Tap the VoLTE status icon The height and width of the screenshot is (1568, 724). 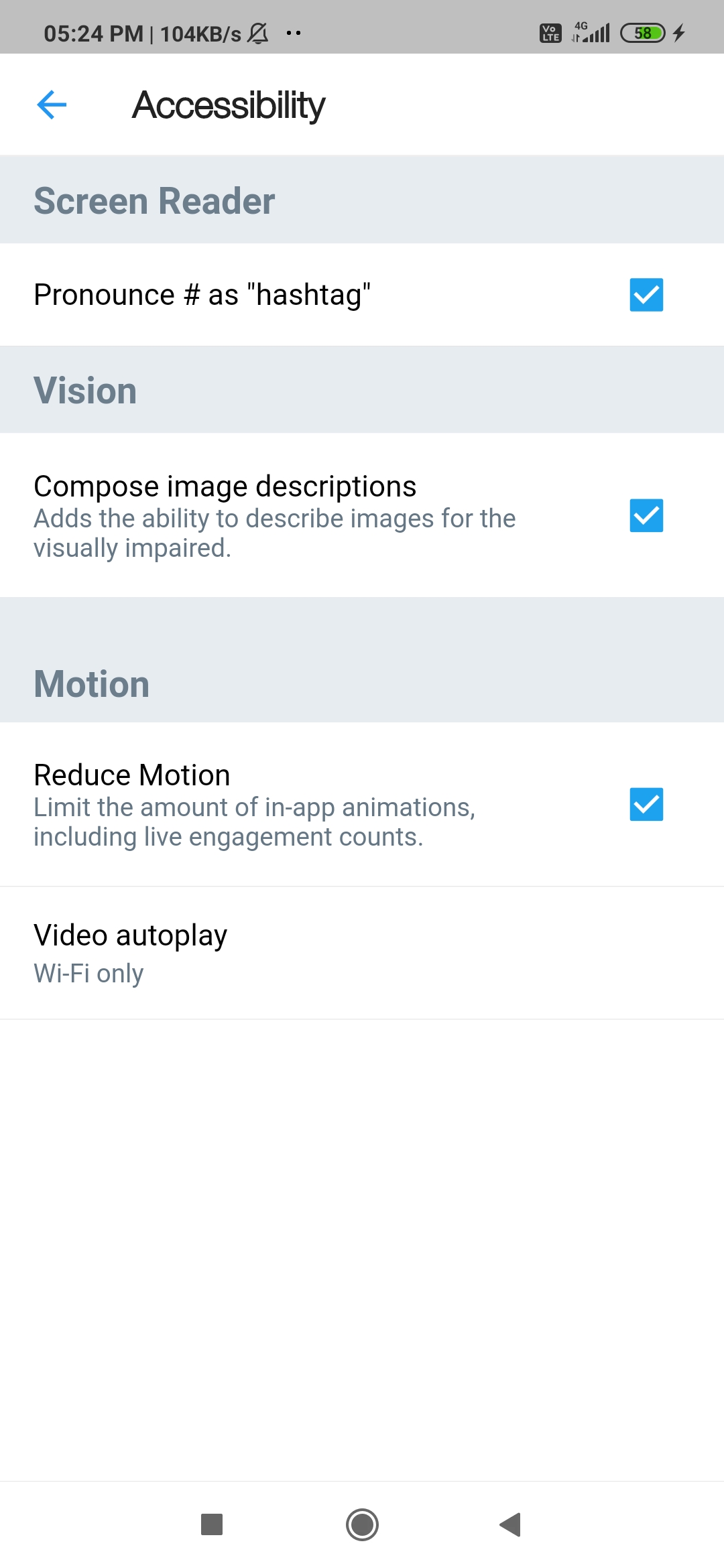(x=550, y=33)
